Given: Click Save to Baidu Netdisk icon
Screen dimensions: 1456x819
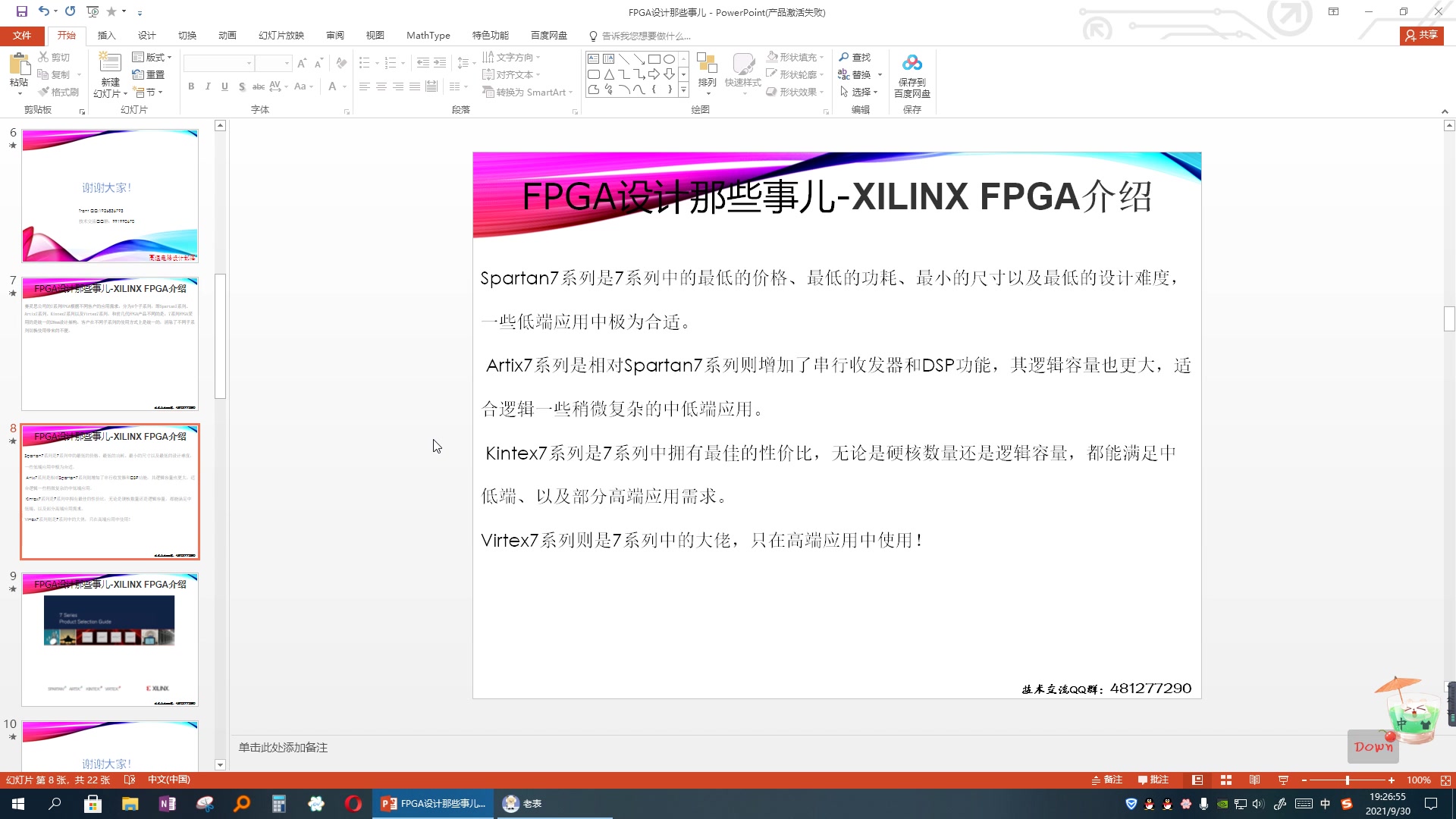Looking at the screenshot, I should 912,64.
